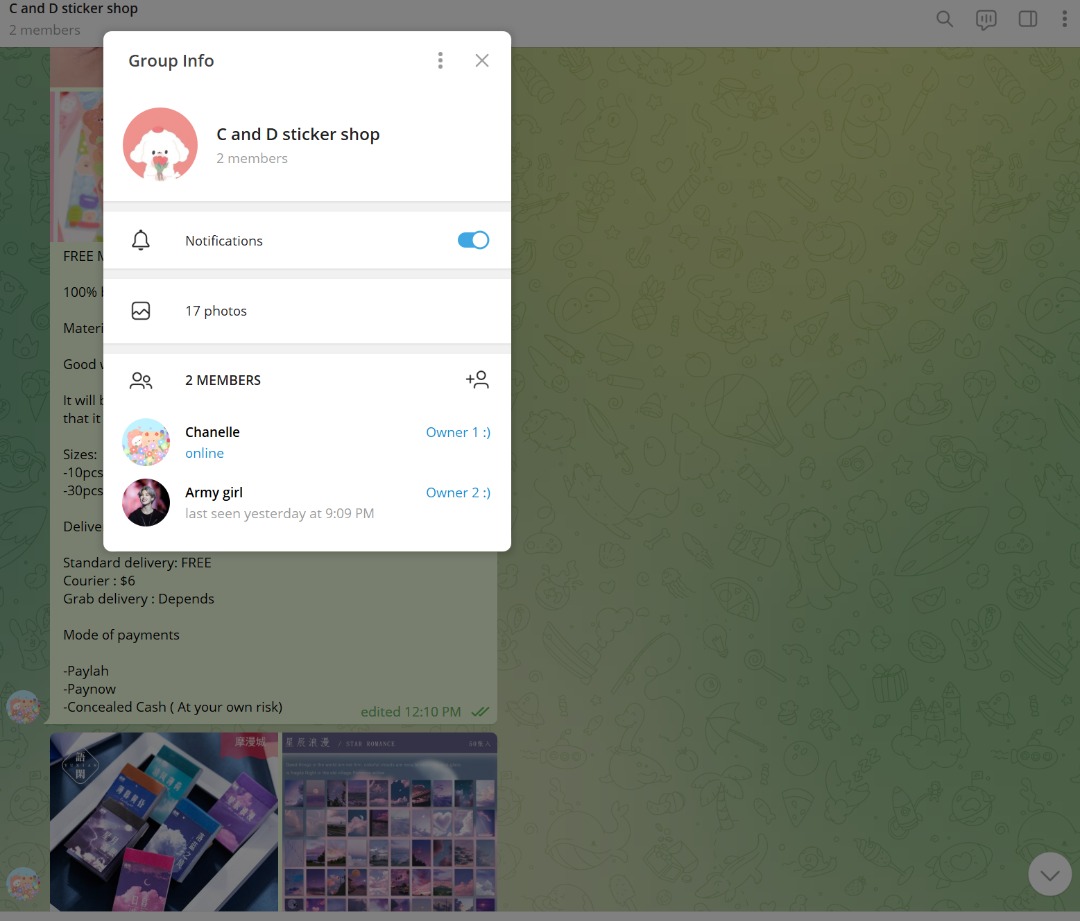Open Group Info three-dot options menu
Viewport: 1080px width, 921px height.
tap(440, 61)
